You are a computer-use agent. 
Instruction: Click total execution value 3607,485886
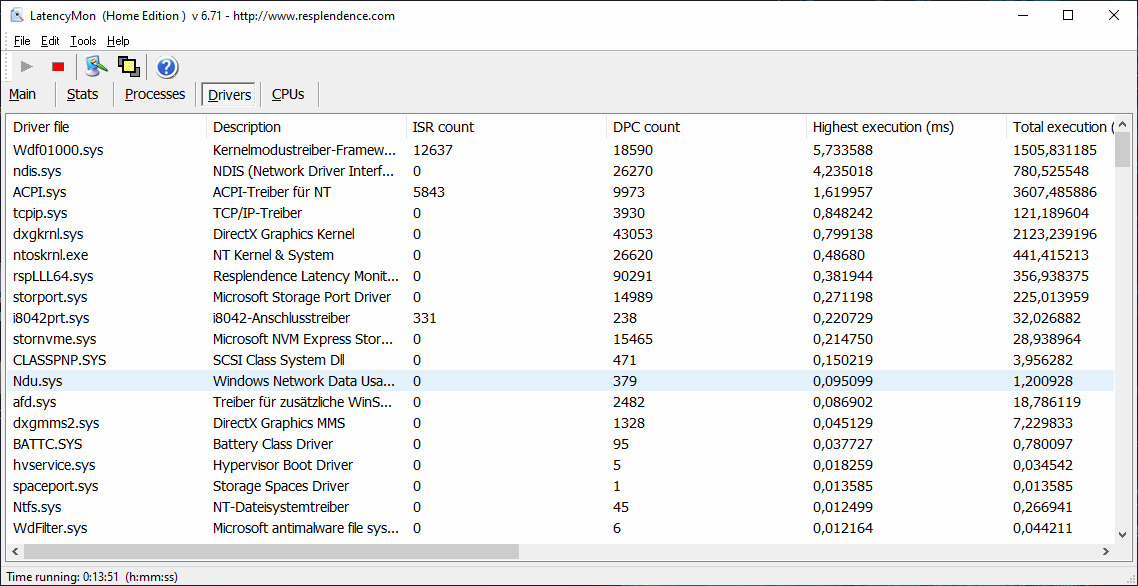click(x=1055, y=192)
